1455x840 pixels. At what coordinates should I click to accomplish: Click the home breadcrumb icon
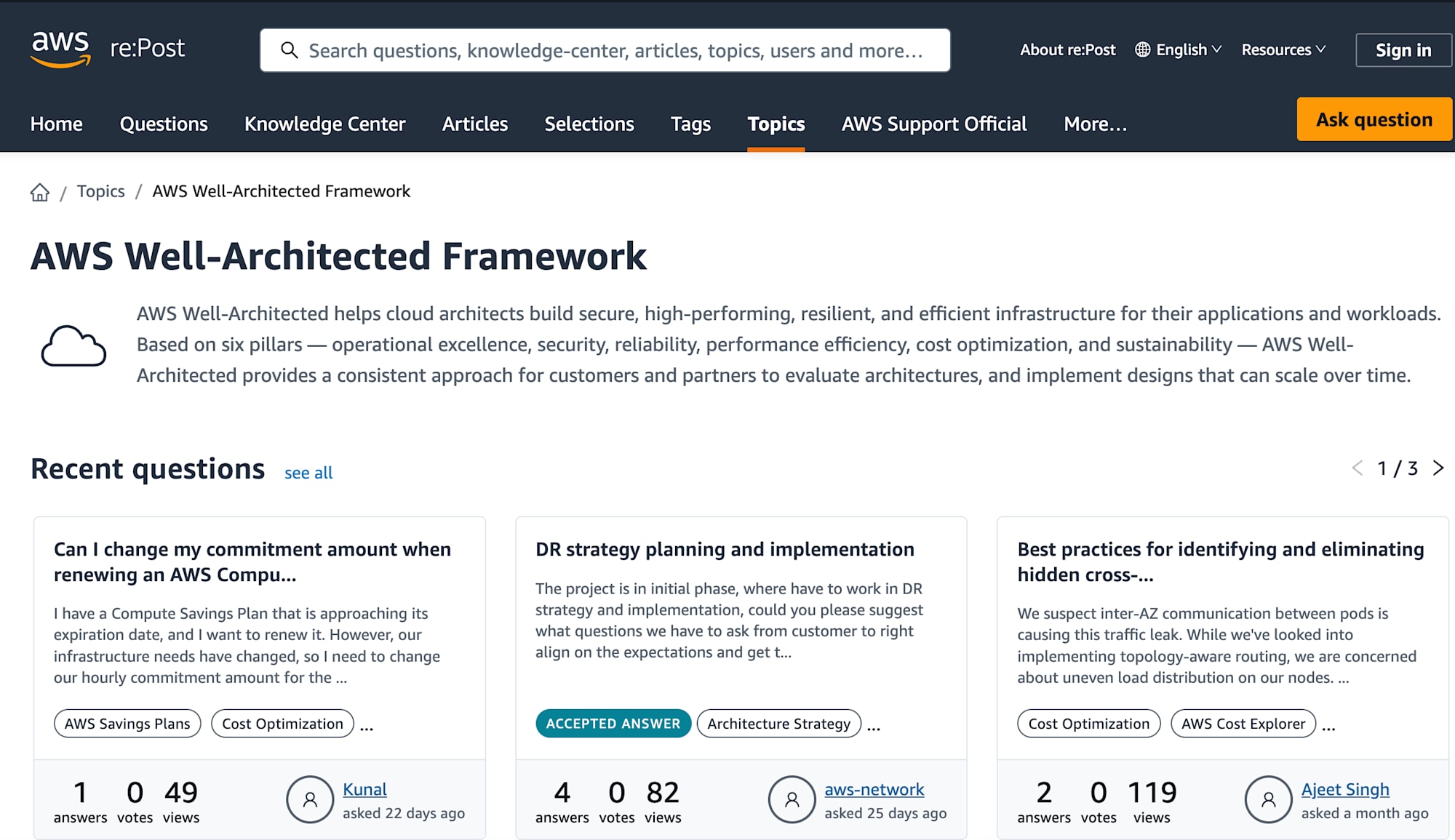[40, 192]
